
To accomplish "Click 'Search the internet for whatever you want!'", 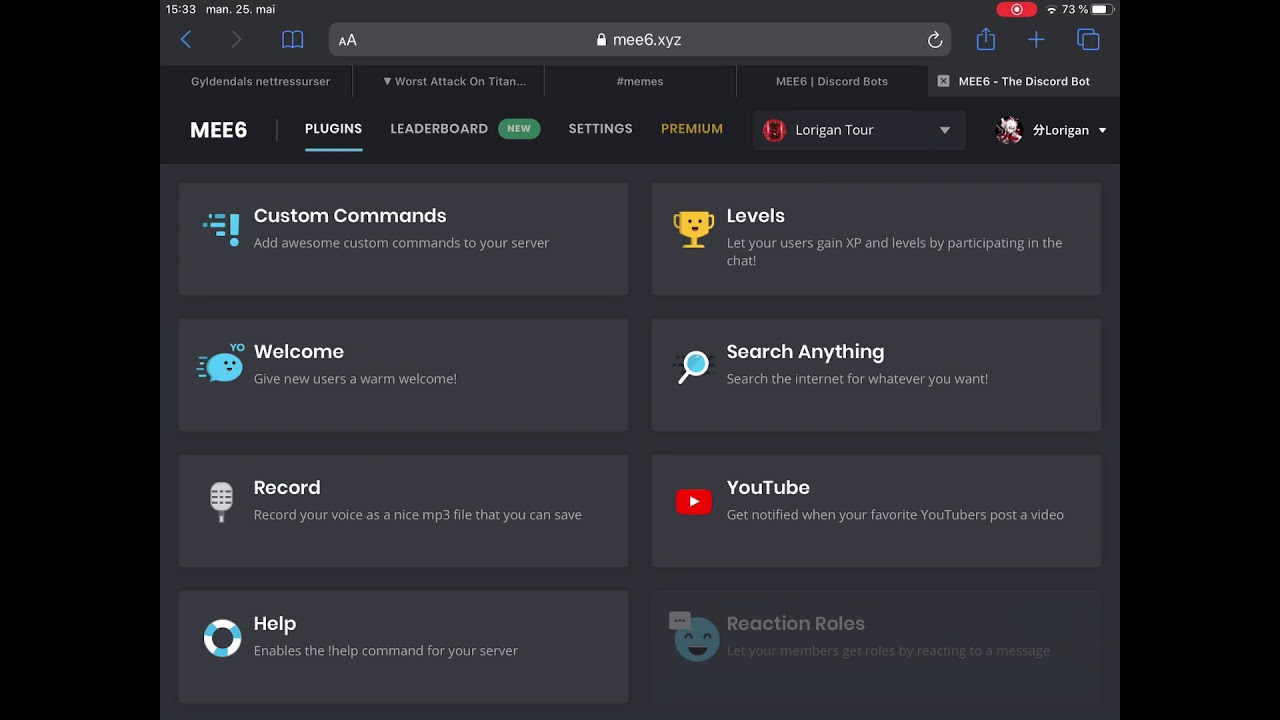I will point(857,379).
